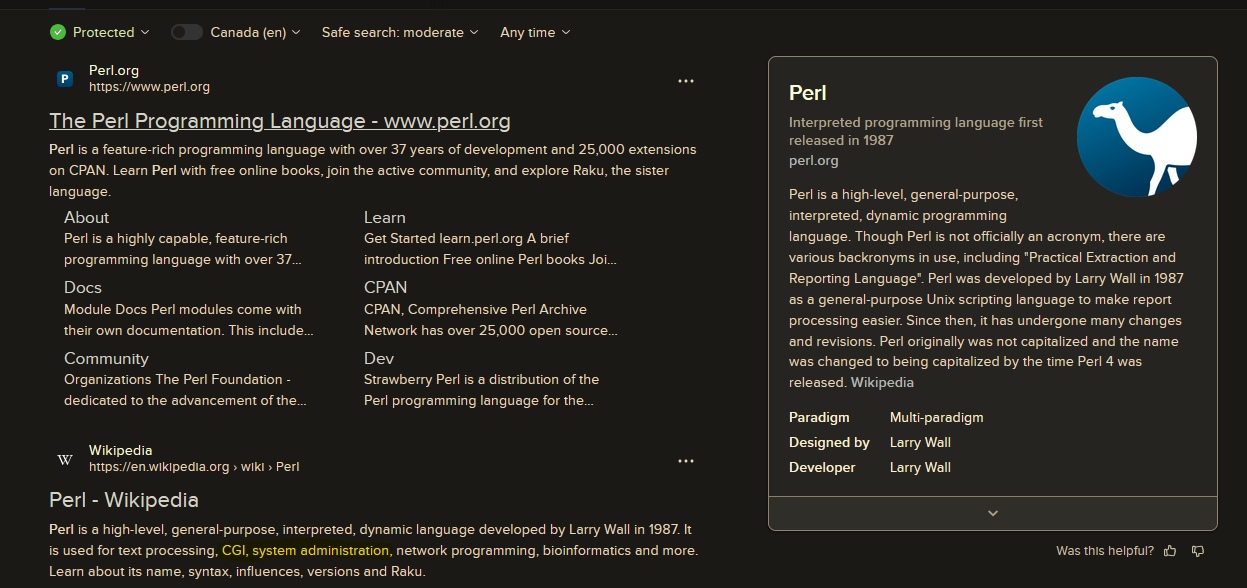Open the Docs sitelink
Image resolution: width=1247 pixels, height=588 pixels.
pos(83,287)
